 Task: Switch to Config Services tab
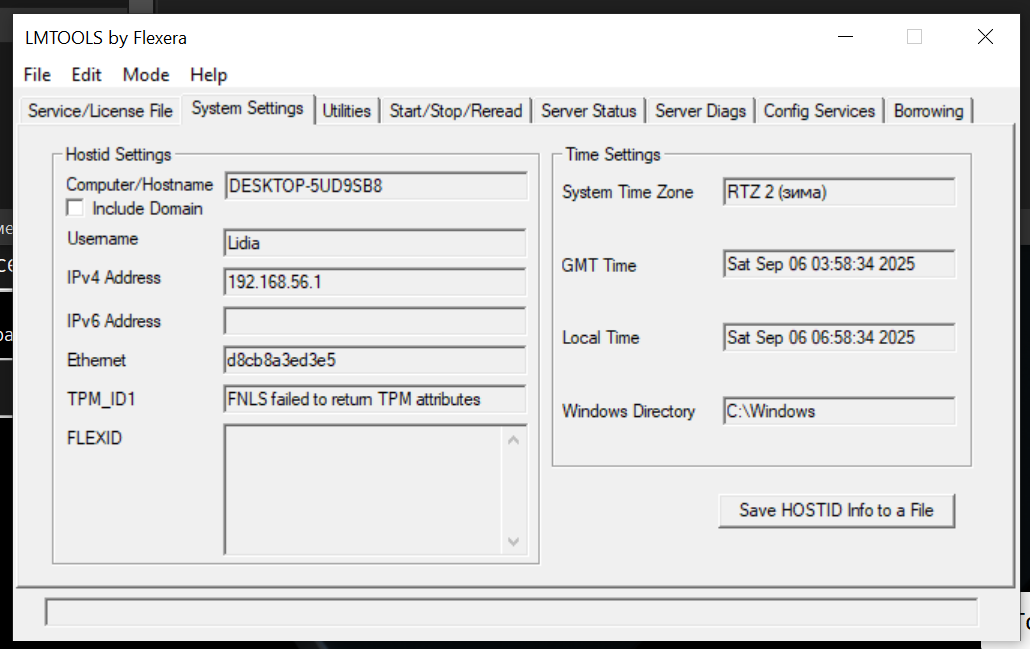click(x=819, y=111)
